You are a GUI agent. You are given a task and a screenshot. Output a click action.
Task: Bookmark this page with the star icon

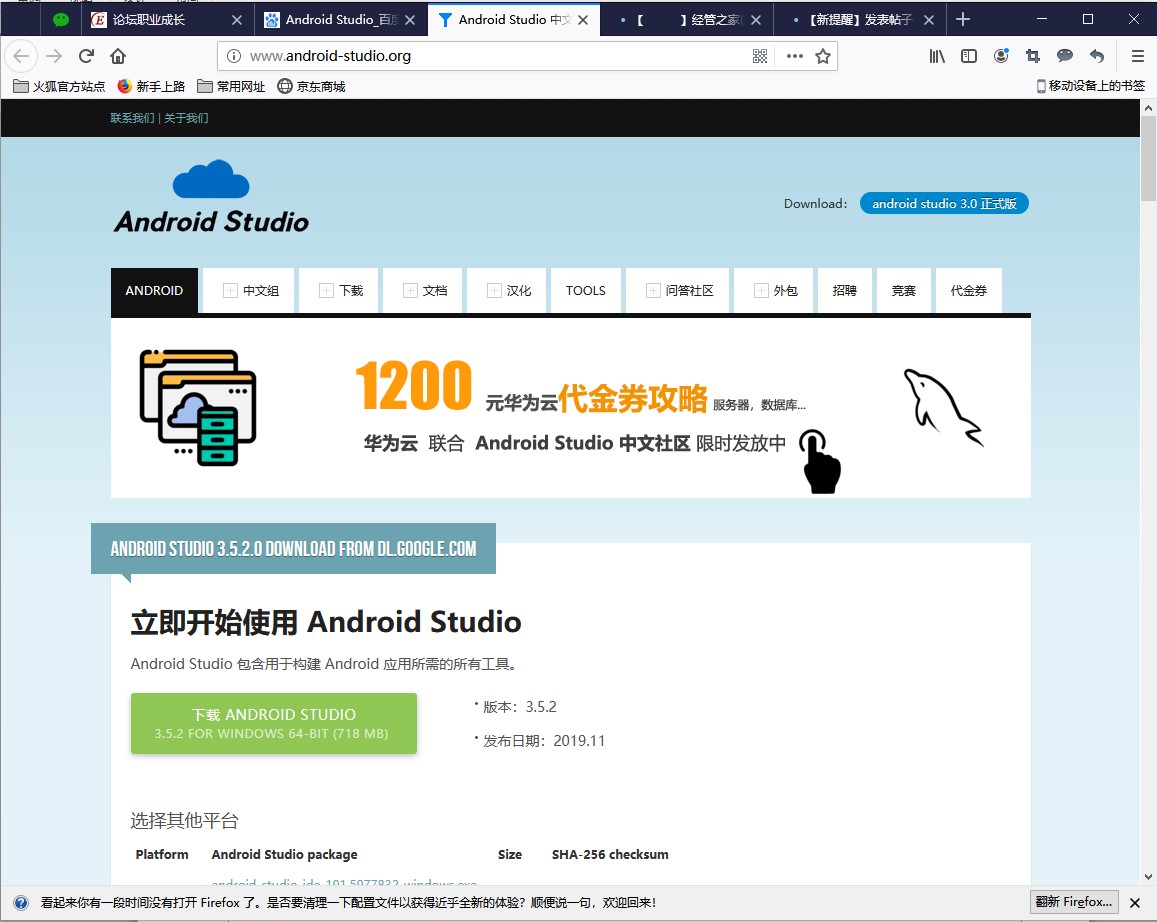coord(823,56)
